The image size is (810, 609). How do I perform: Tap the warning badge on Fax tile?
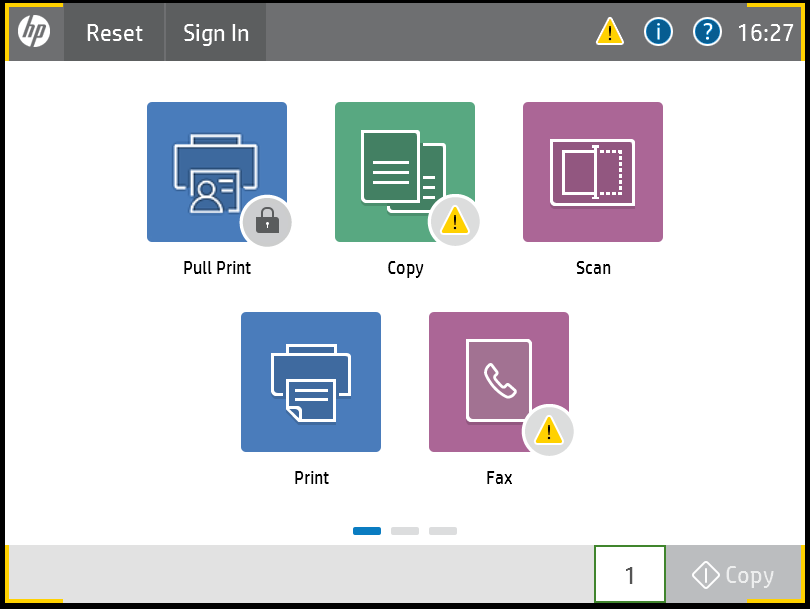pos(548,431)
